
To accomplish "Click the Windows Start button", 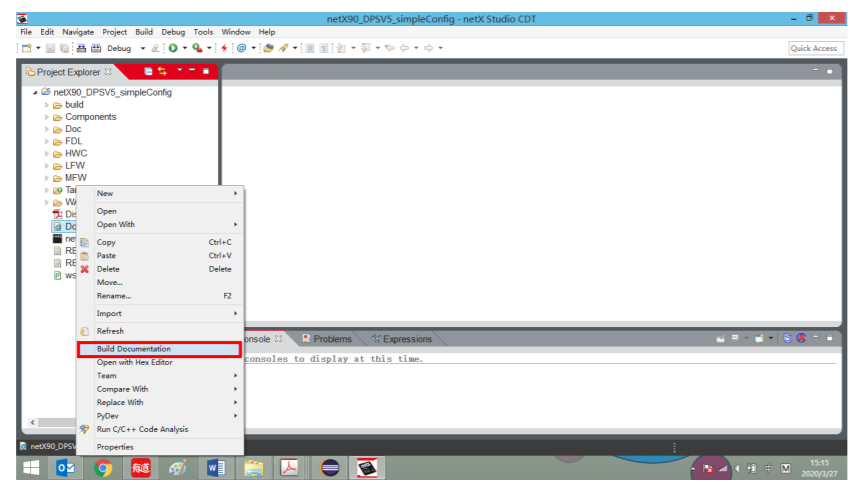I will coord(31,468).
